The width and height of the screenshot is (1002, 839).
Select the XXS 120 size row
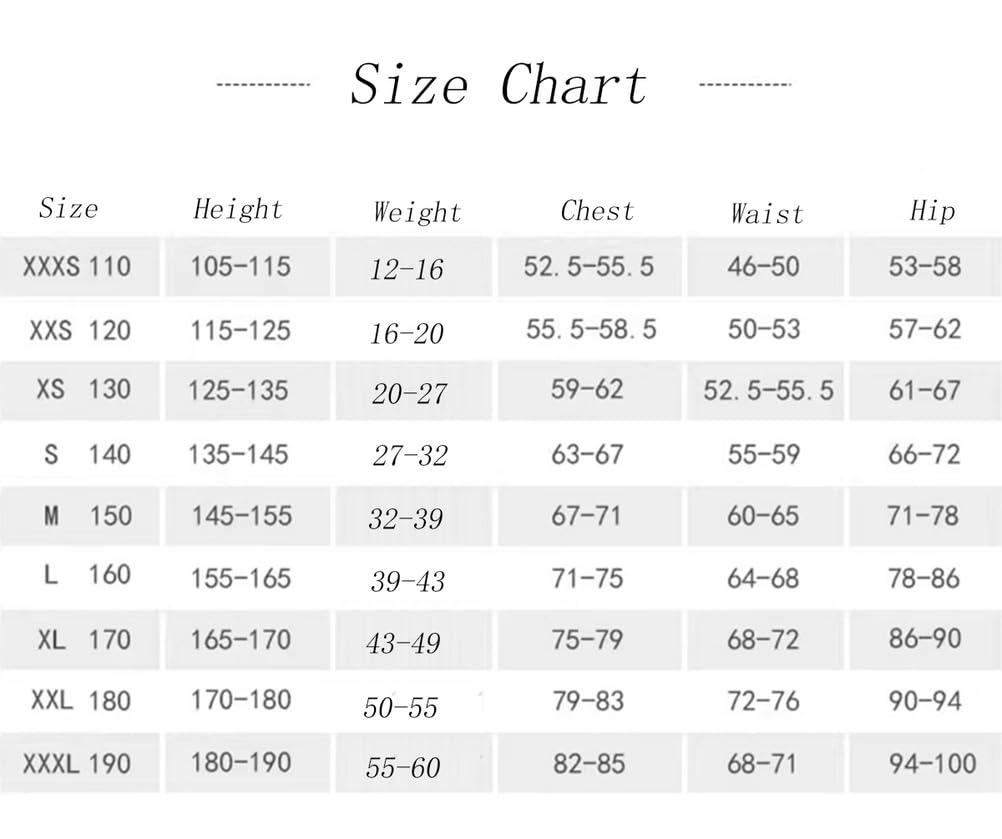pos(501,330)
